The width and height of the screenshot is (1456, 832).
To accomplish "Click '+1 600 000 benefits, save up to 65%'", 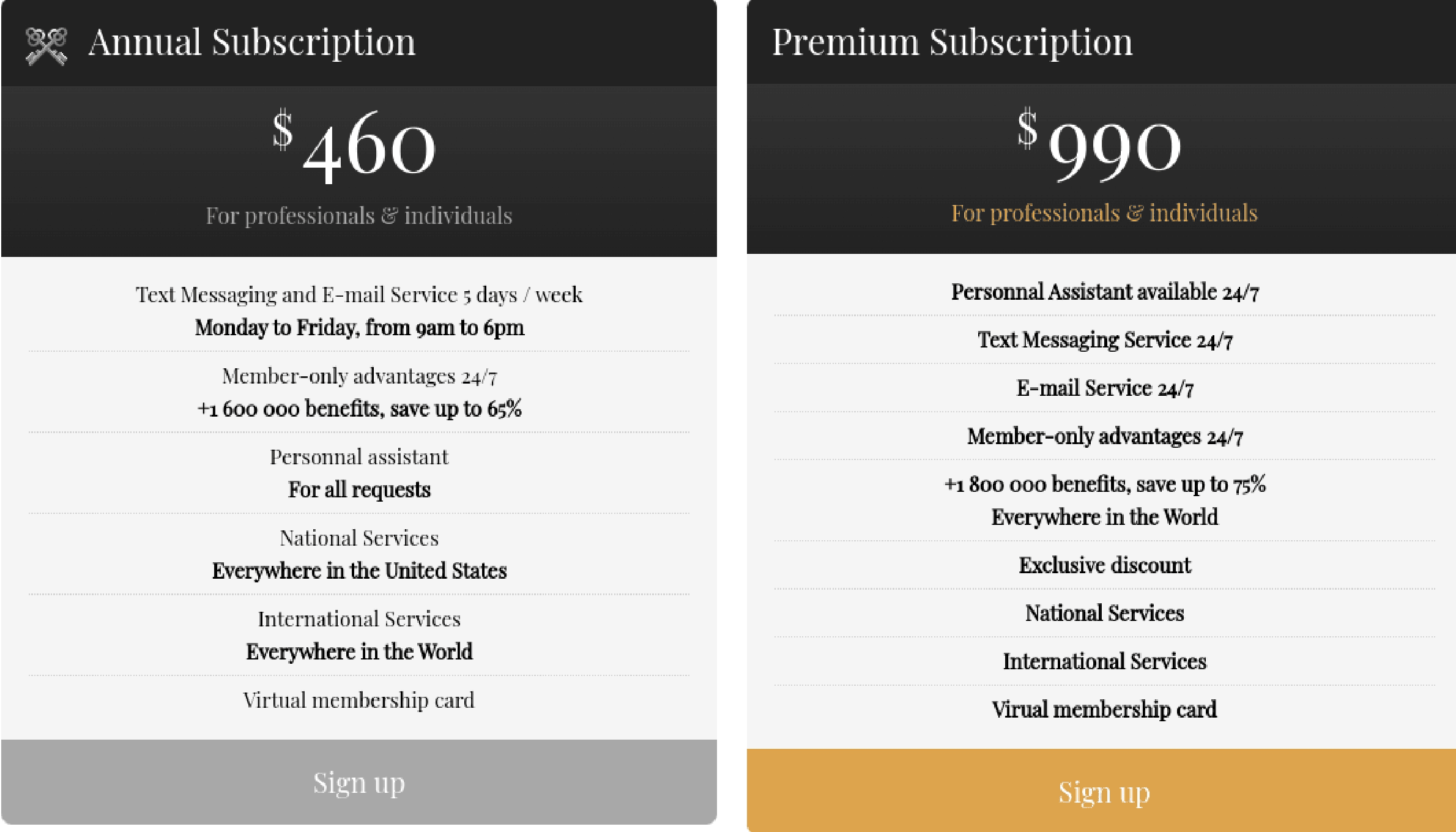I will point(359,409).
